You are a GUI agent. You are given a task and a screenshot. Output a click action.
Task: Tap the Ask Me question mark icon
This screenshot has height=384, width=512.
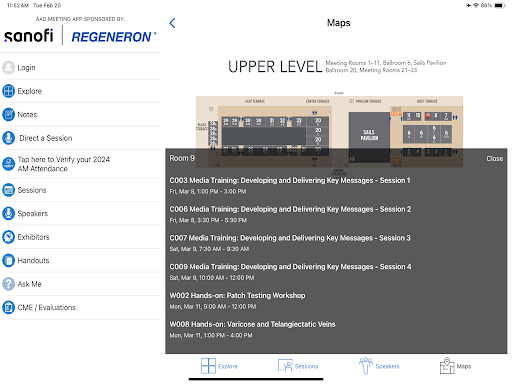[x=8, y=284]
